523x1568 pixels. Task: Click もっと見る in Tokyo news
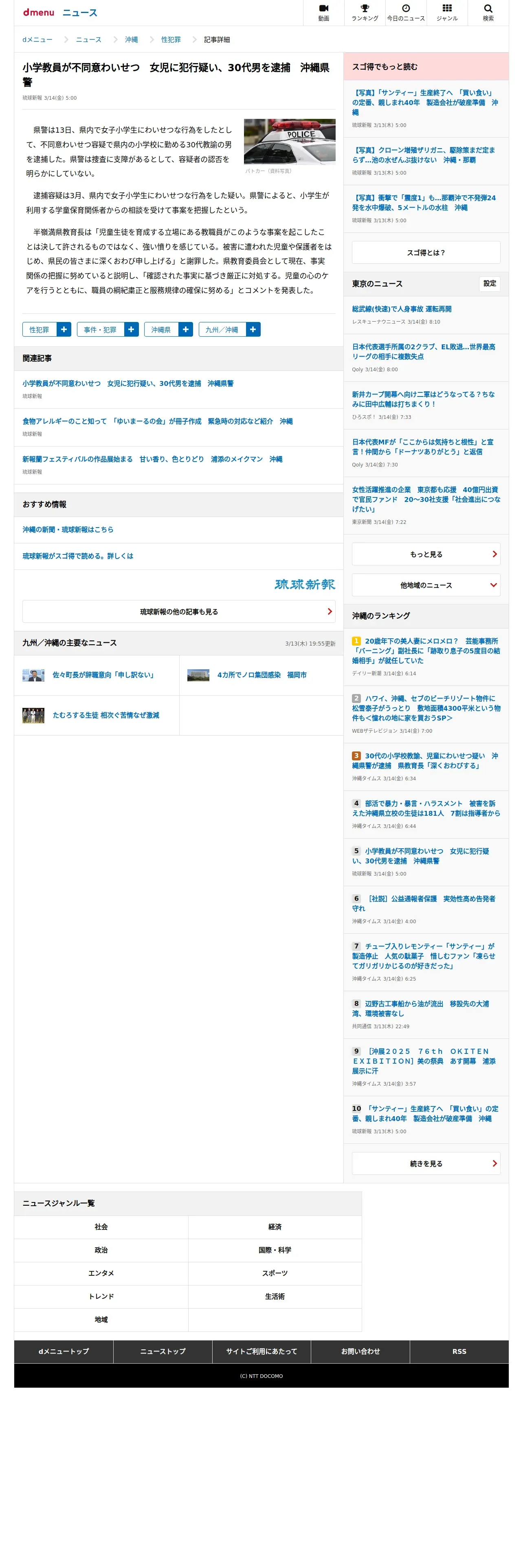426,554
